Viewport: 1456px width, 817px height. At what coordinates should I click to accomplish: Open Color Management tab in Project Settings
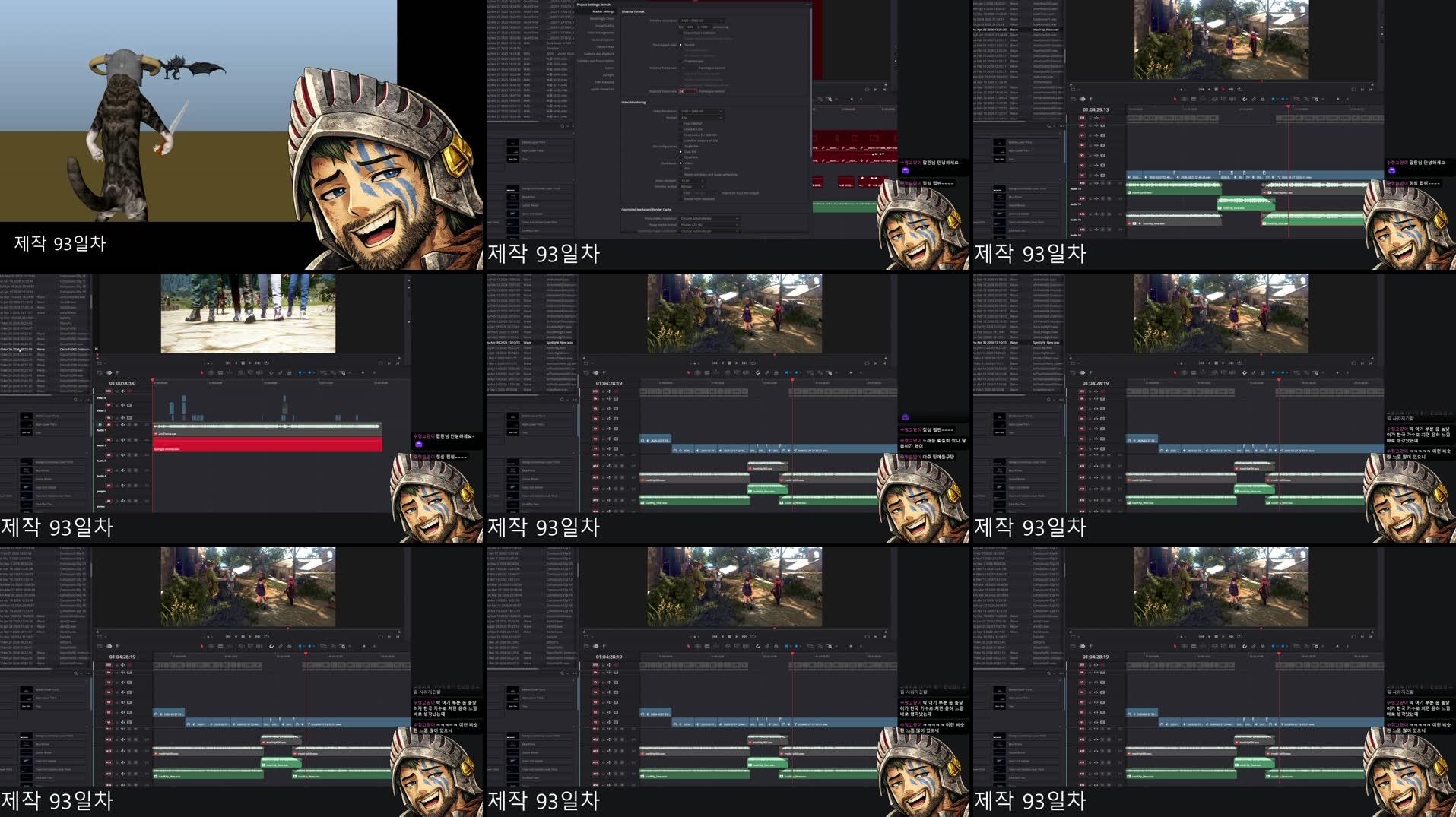pos(601,33)
